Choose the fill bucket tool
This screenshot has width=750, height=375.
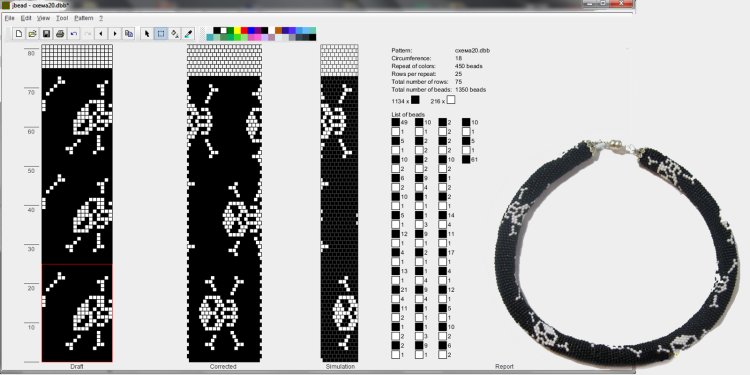coord(175,33)
